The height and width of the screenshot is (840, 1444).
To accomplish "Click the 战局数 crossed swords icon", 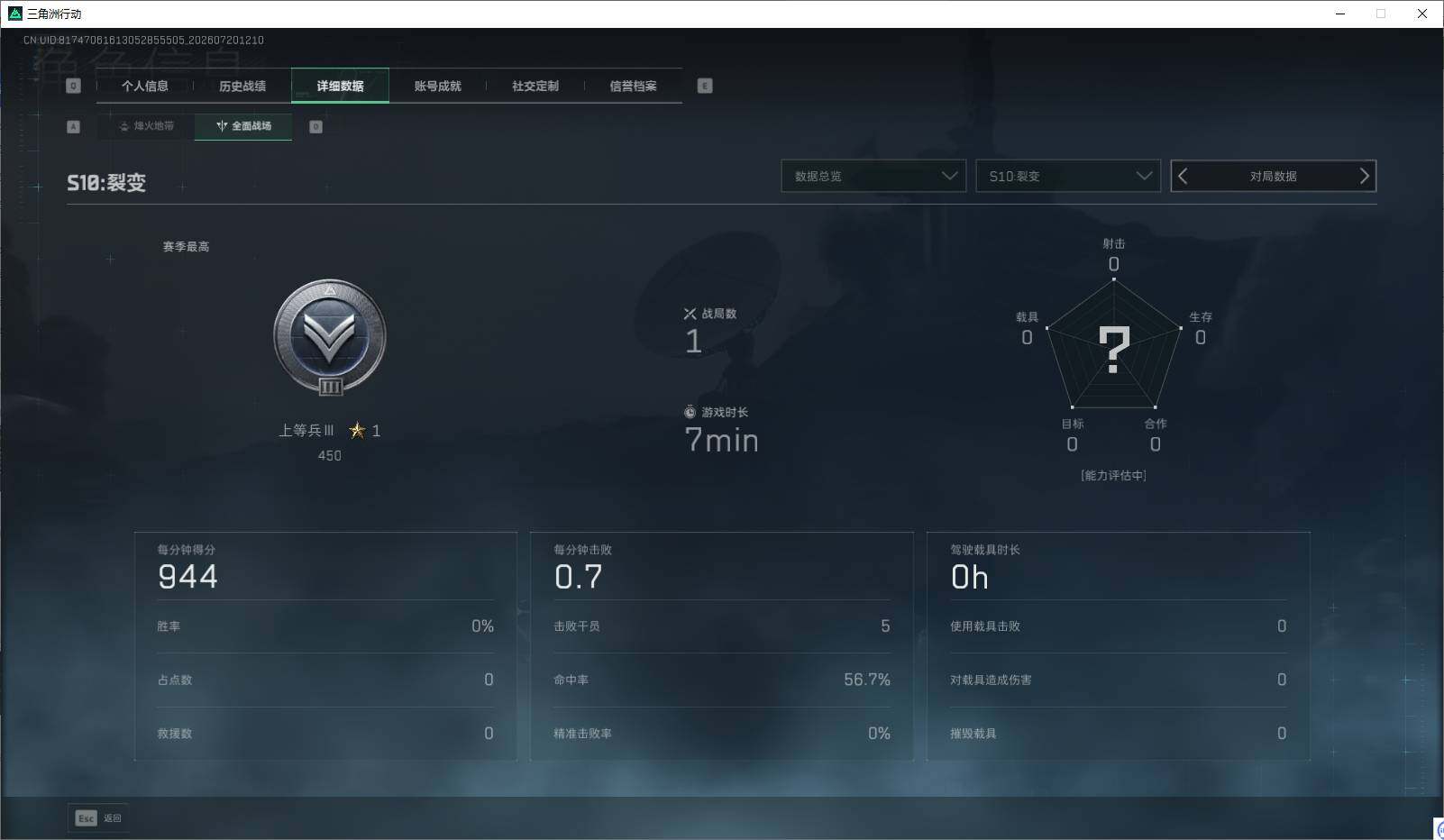I will click(690, 314).
